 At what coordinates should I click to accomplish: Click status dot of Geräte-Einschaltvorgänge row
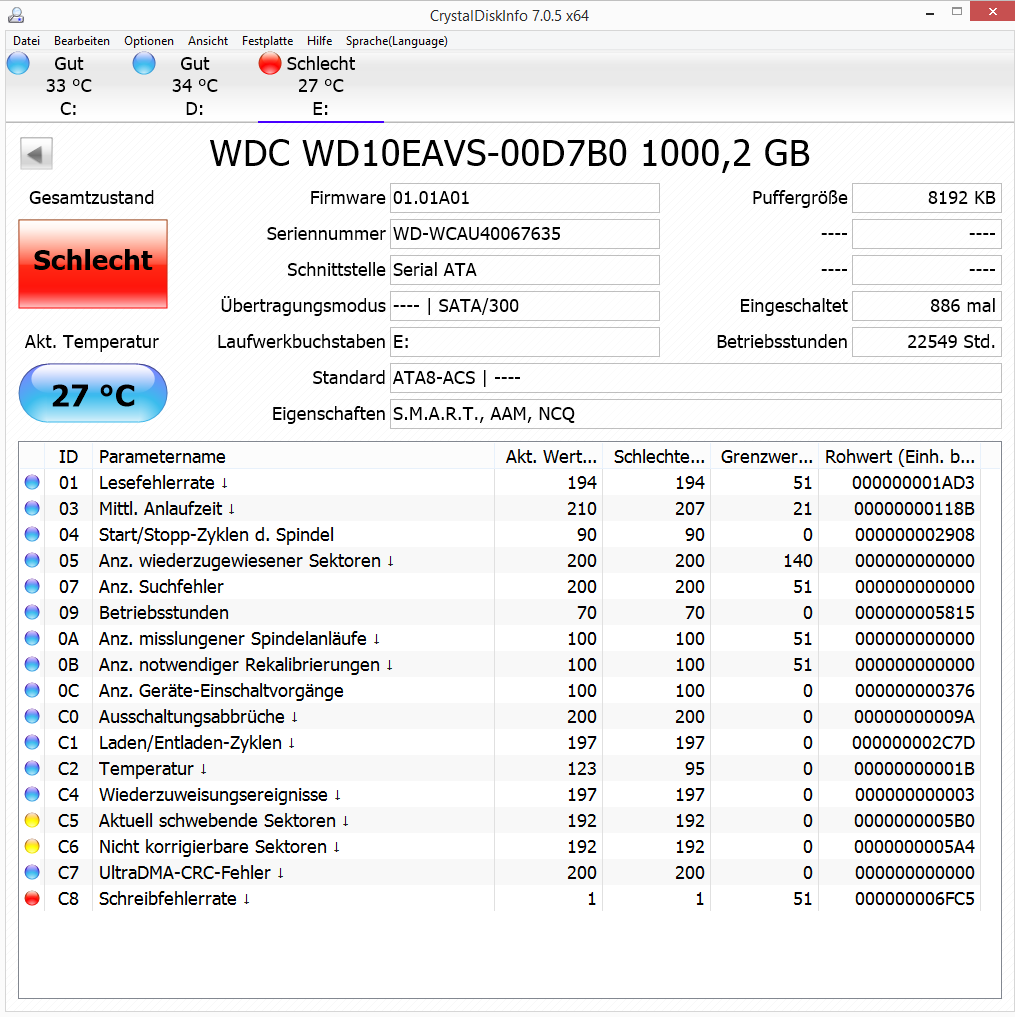[x=32, y=691]
